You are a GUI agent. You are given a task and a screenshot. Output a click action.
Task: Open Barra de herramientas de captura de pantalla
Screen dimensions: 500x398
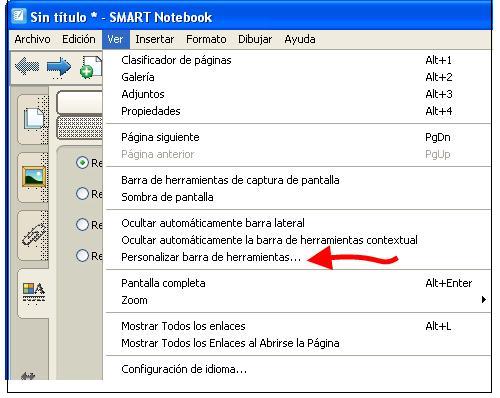tap(298, 180)
